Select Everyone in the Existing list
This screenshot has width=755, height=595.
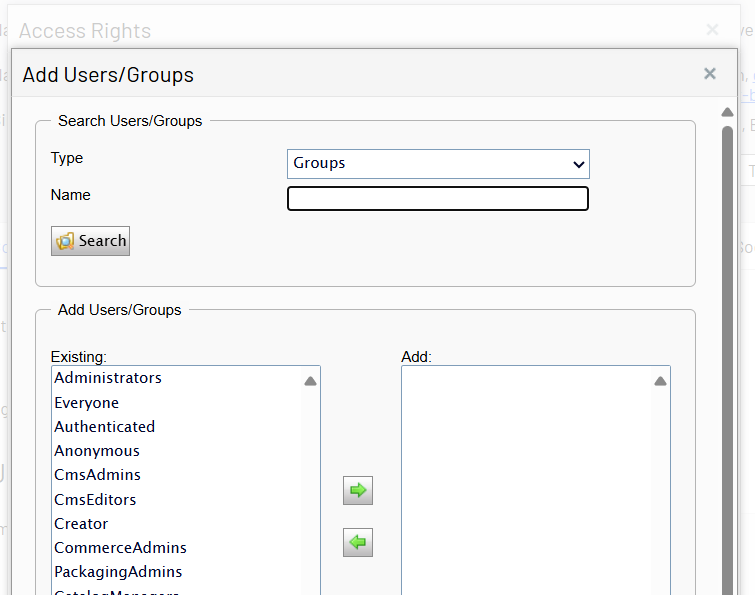click(x=87, y=403)
